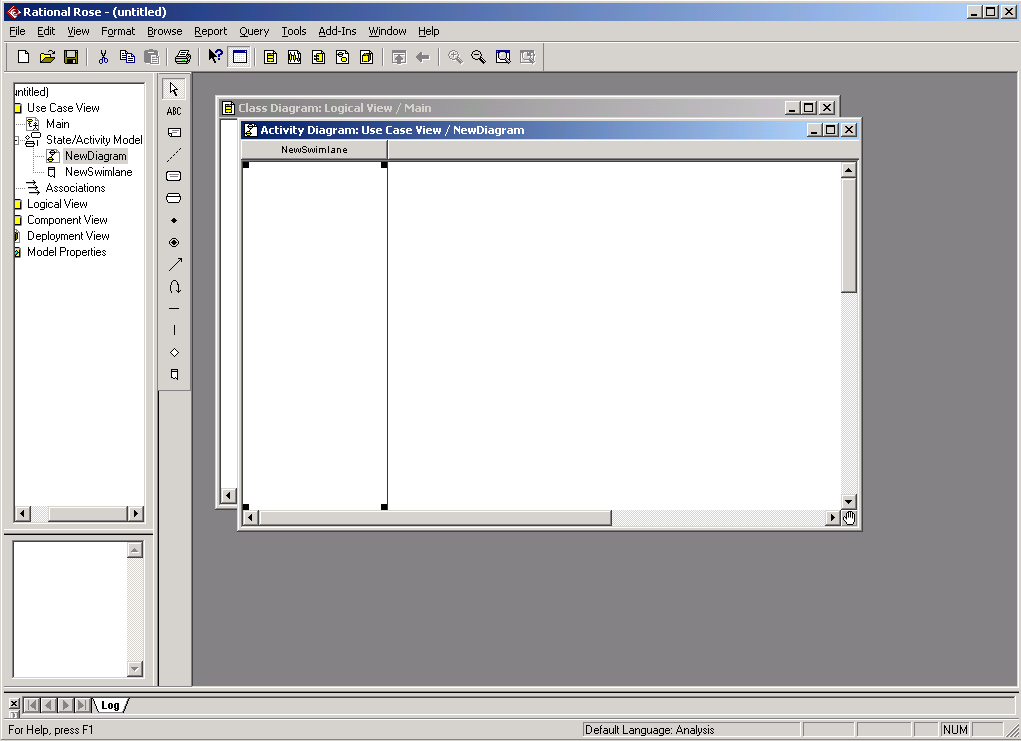Select Model Properties in browser tree
The height and width of the screenshot is (741, 1021).
pos(66,252)
